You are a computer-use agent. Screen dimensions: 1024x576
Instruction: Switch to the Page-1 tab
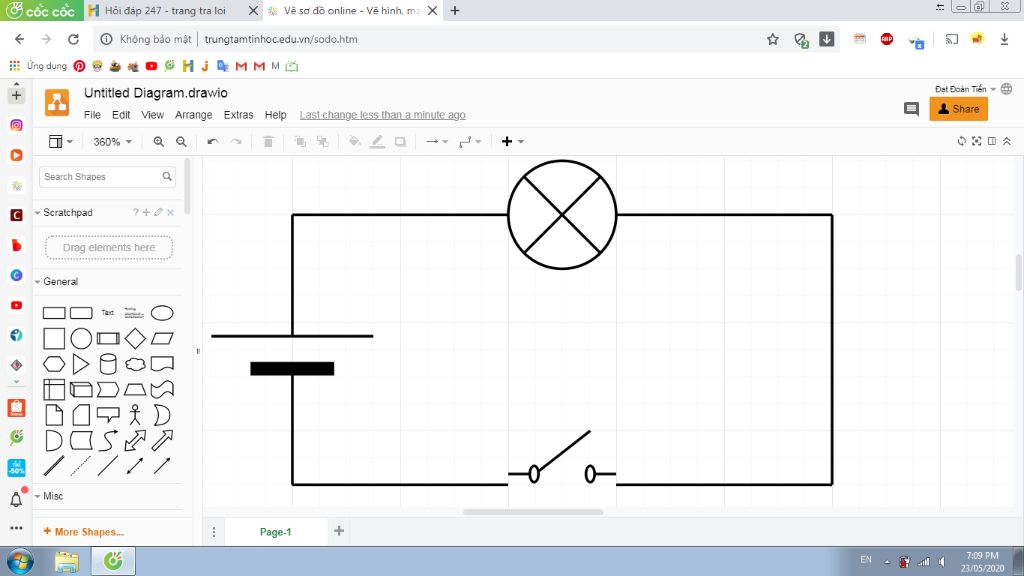pos(276,532)
